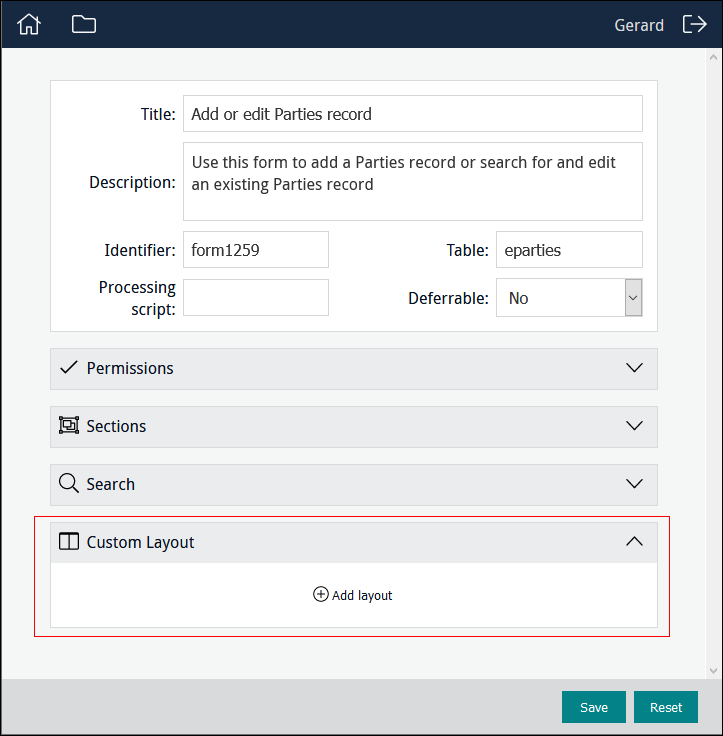
Task: Click the Processing script input field
Action: (256, 298)
